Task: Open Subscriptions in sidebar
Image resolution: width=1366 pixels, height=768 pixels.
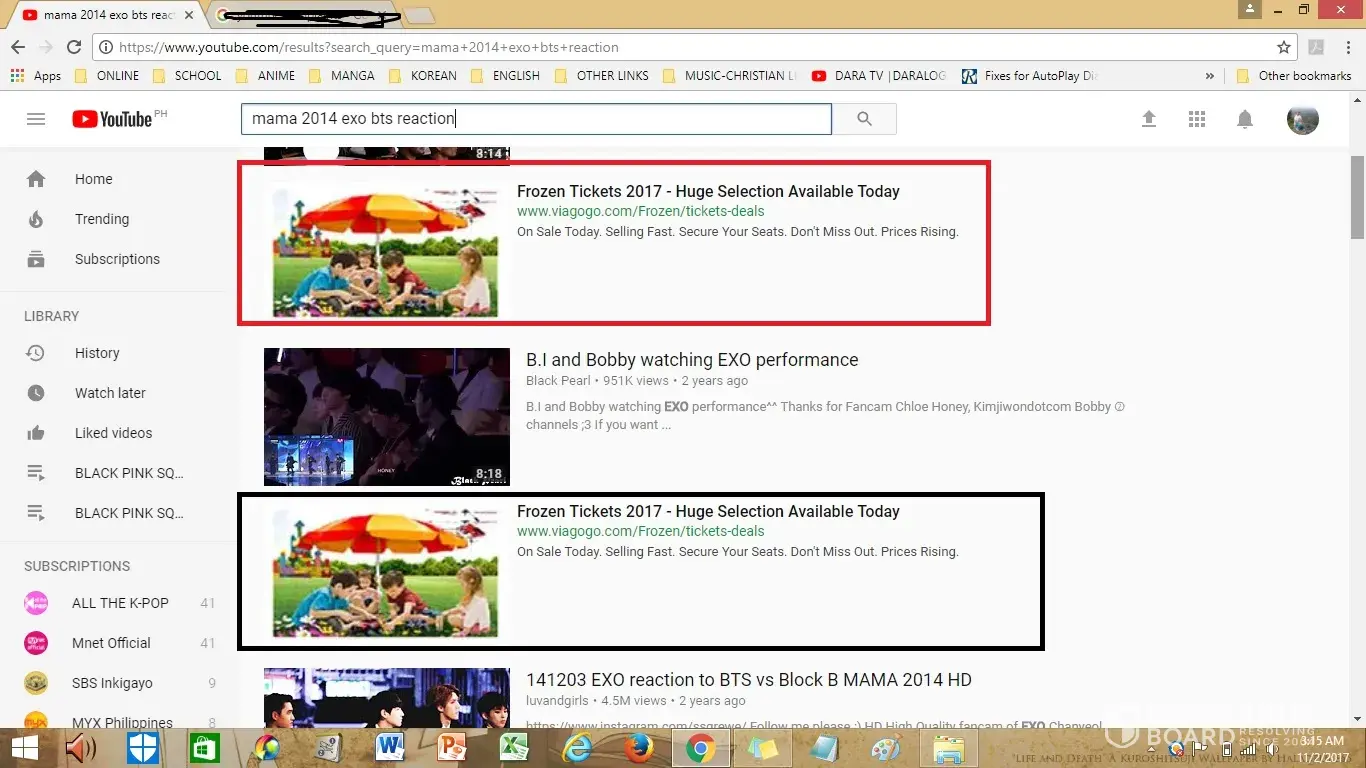Action: (x=116, y=259)
